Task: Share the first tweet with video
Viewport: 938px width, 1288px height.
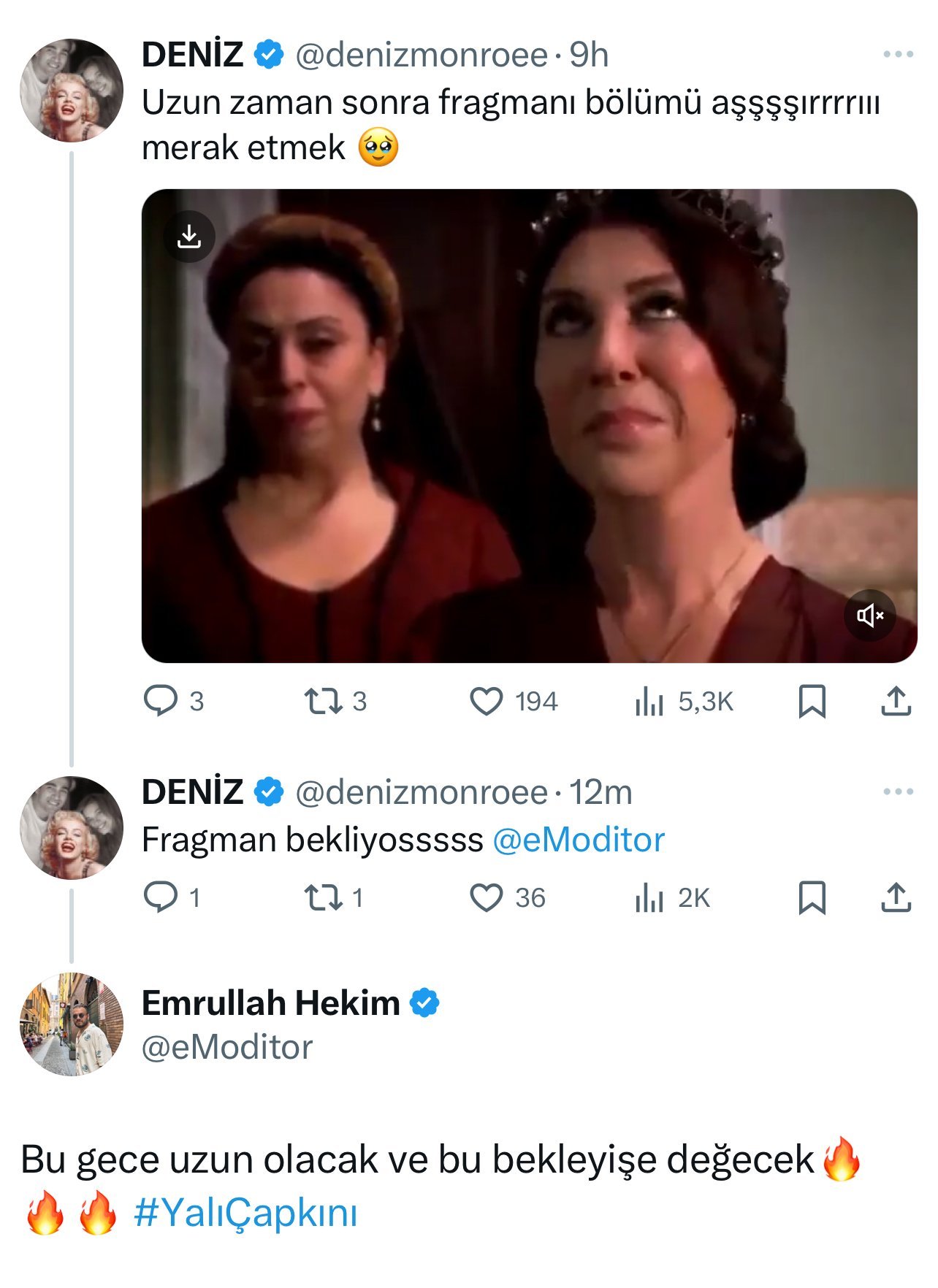Action: (x=896, y=701)
